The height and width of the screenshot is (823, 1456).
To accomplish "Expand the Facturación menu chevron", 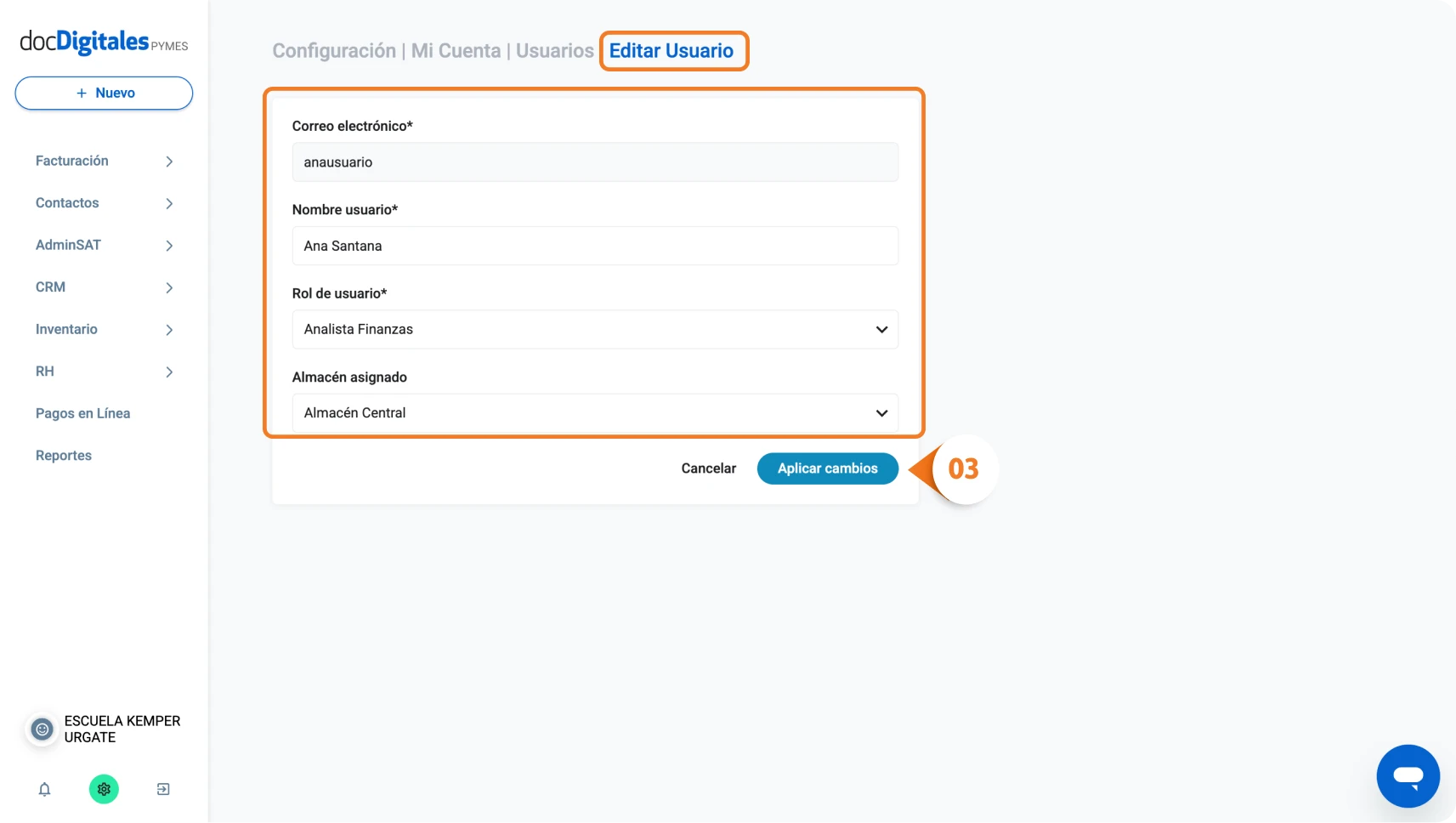I will point(169,162).
